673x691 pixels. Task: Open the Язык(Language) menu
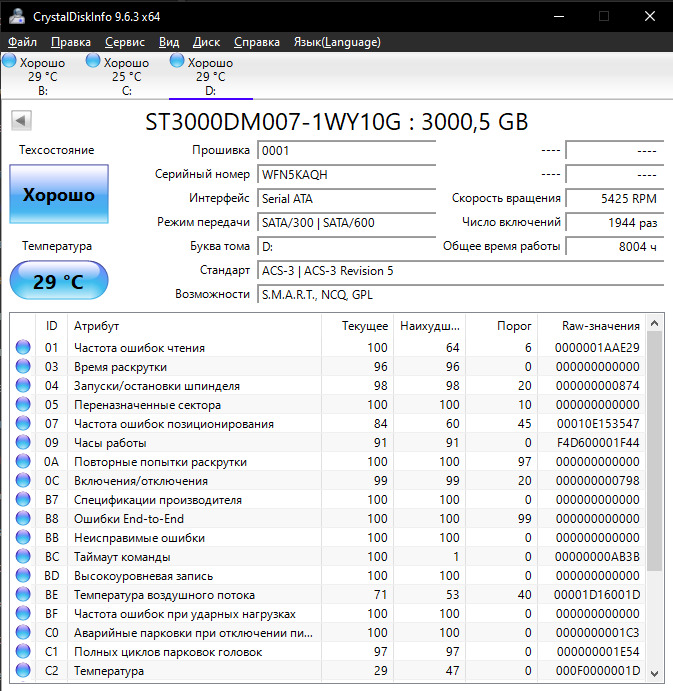pos(336,42)
